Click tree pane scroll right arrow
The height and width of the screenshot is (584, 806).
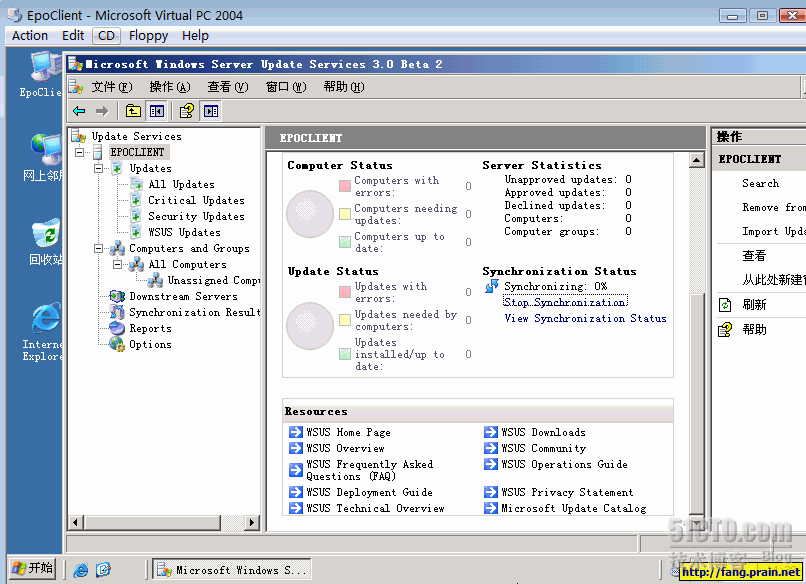[251, 523]
